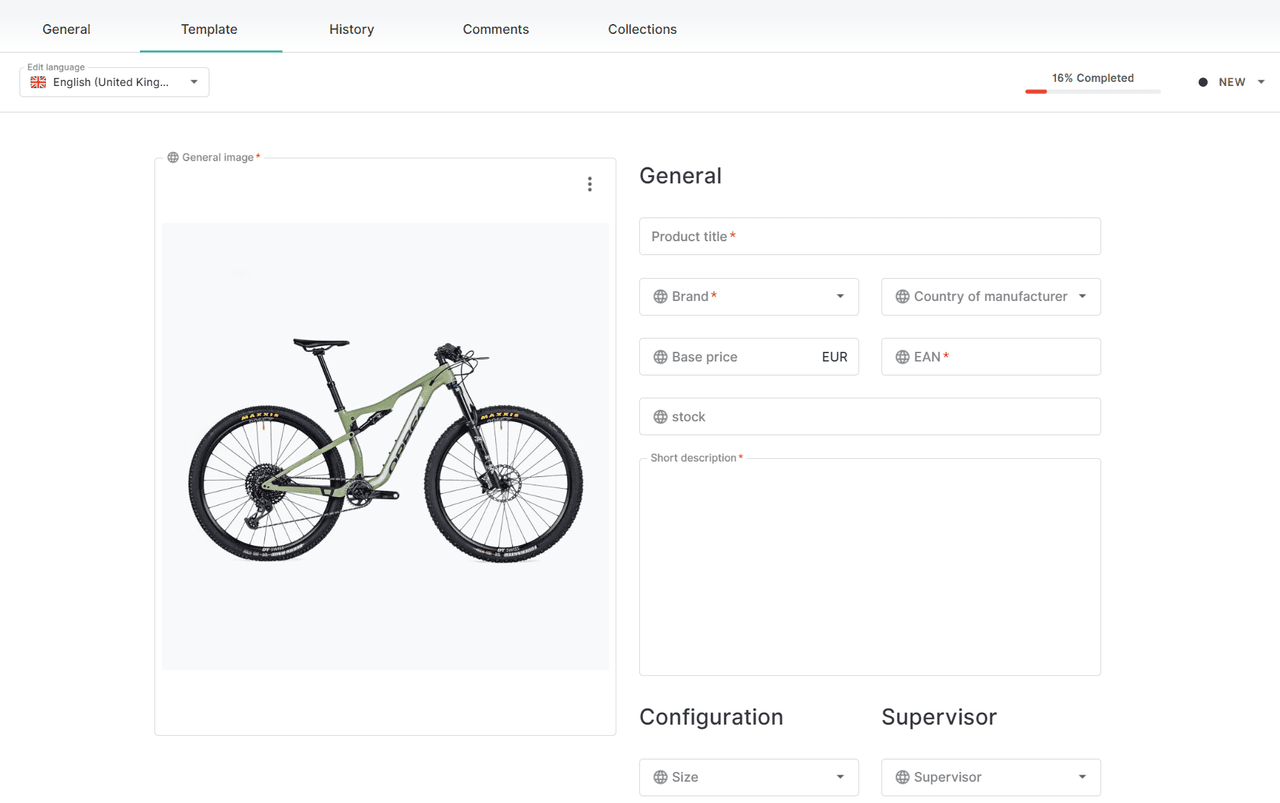Expand the Brand dropdown
The height and width of the screenshot is (803, 1280).
(749, 296)
